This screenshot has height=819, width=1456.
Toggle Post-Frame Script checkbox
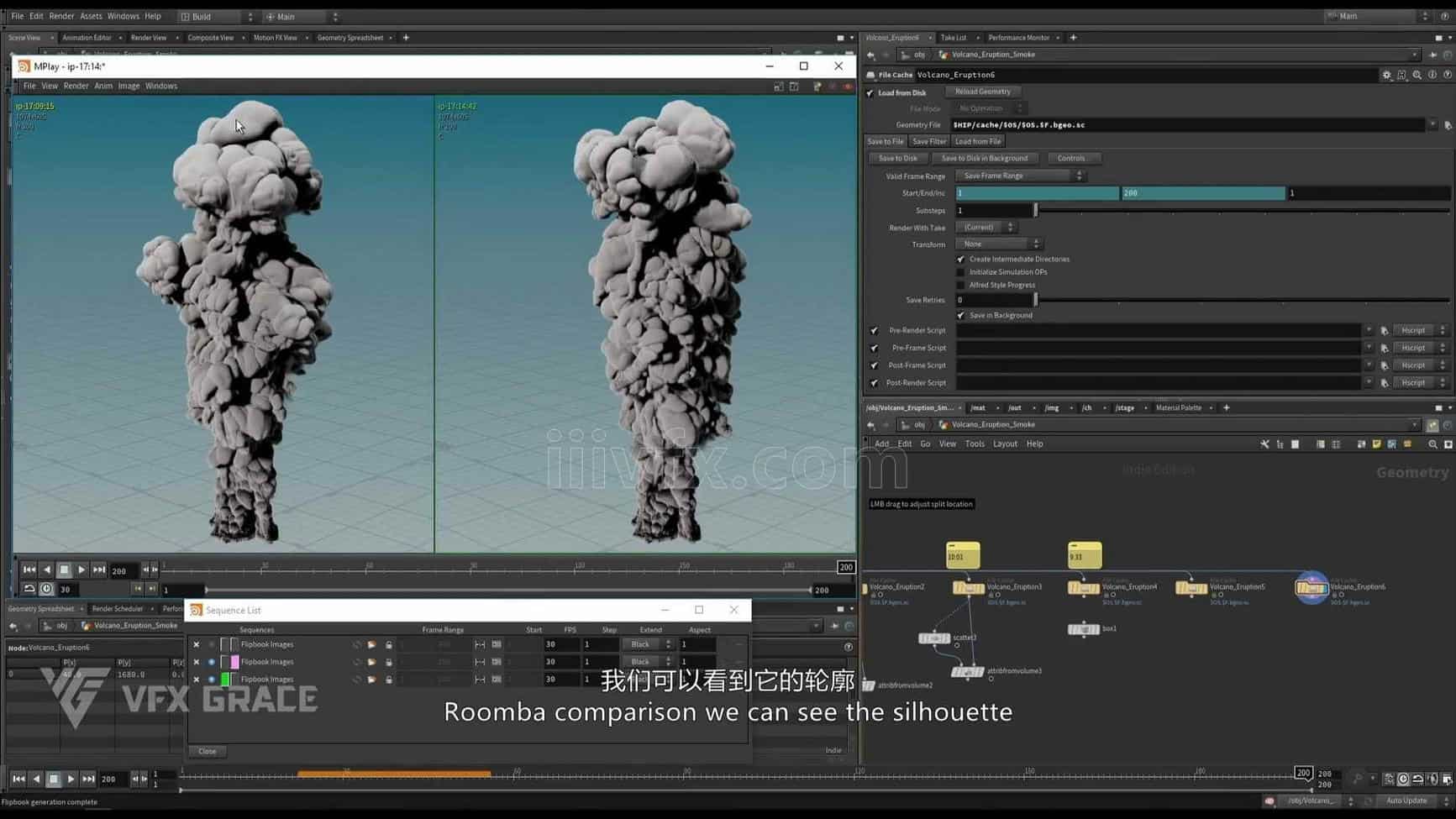click(x=874, y=365)
